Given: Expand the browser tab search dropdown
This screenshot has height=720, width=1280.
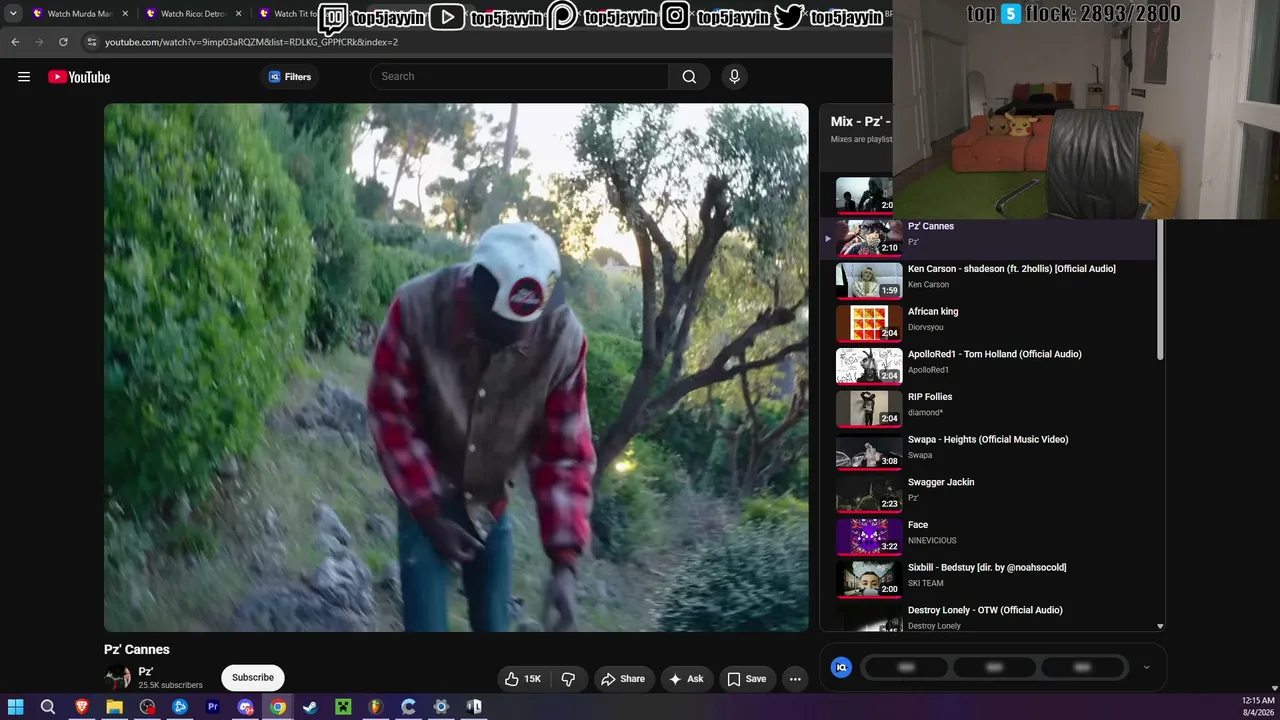Looking at the screenshot, I should click(13, 14).
